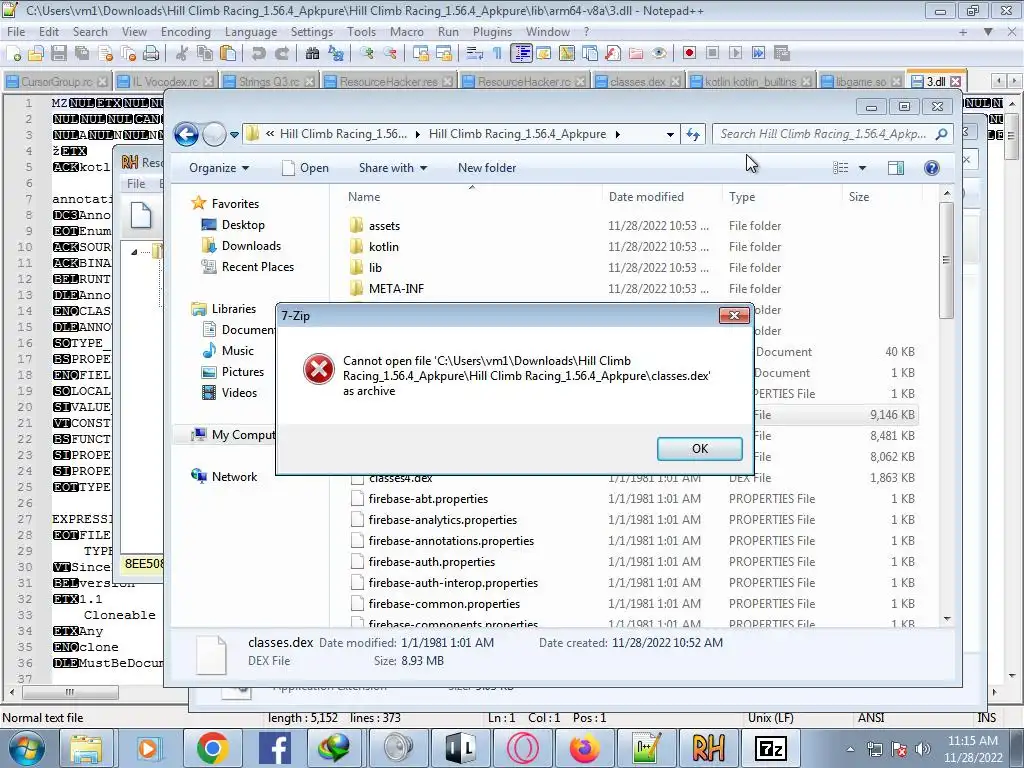The height and width of the screenshot is (768, 1024).
Task: Click Notepad++ Playback macro icon
Action: tap(735, 54)
